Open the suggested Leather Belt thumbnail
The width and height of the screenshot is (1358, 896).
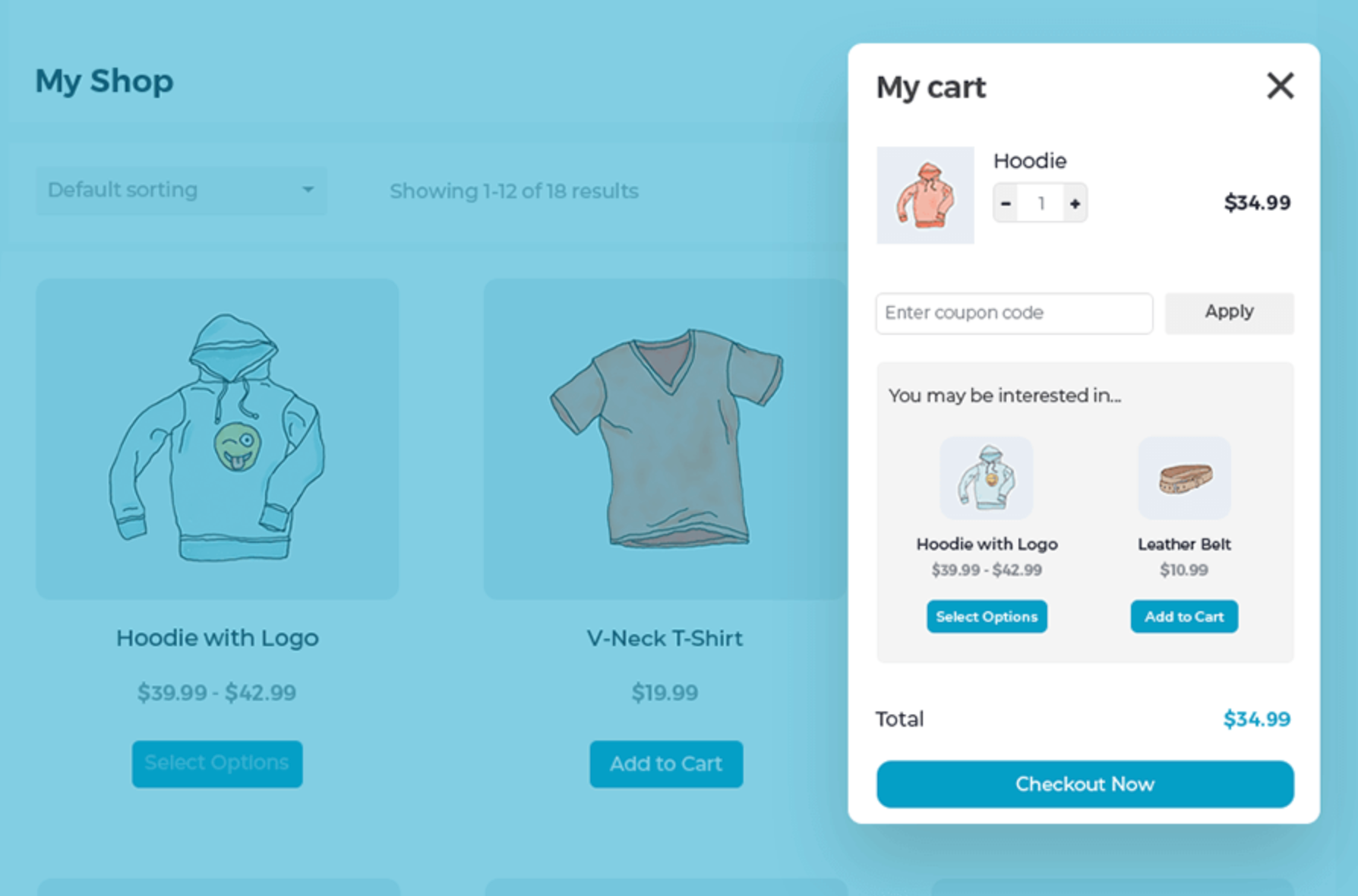click(1184, 478)
